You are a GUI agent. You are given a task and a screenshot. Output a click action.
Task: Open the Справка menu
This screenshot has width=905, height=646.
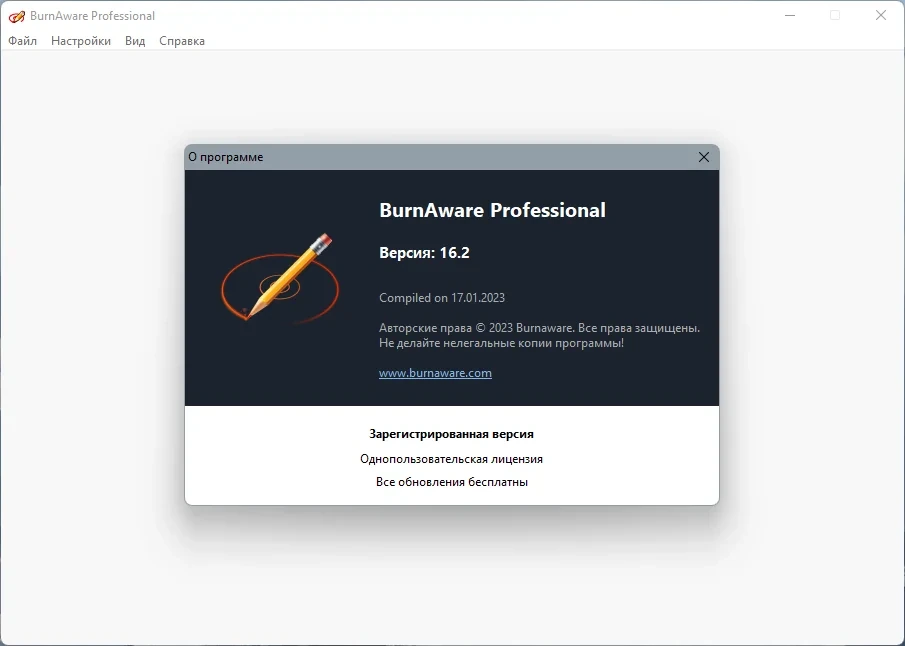(x=182, y=41)
